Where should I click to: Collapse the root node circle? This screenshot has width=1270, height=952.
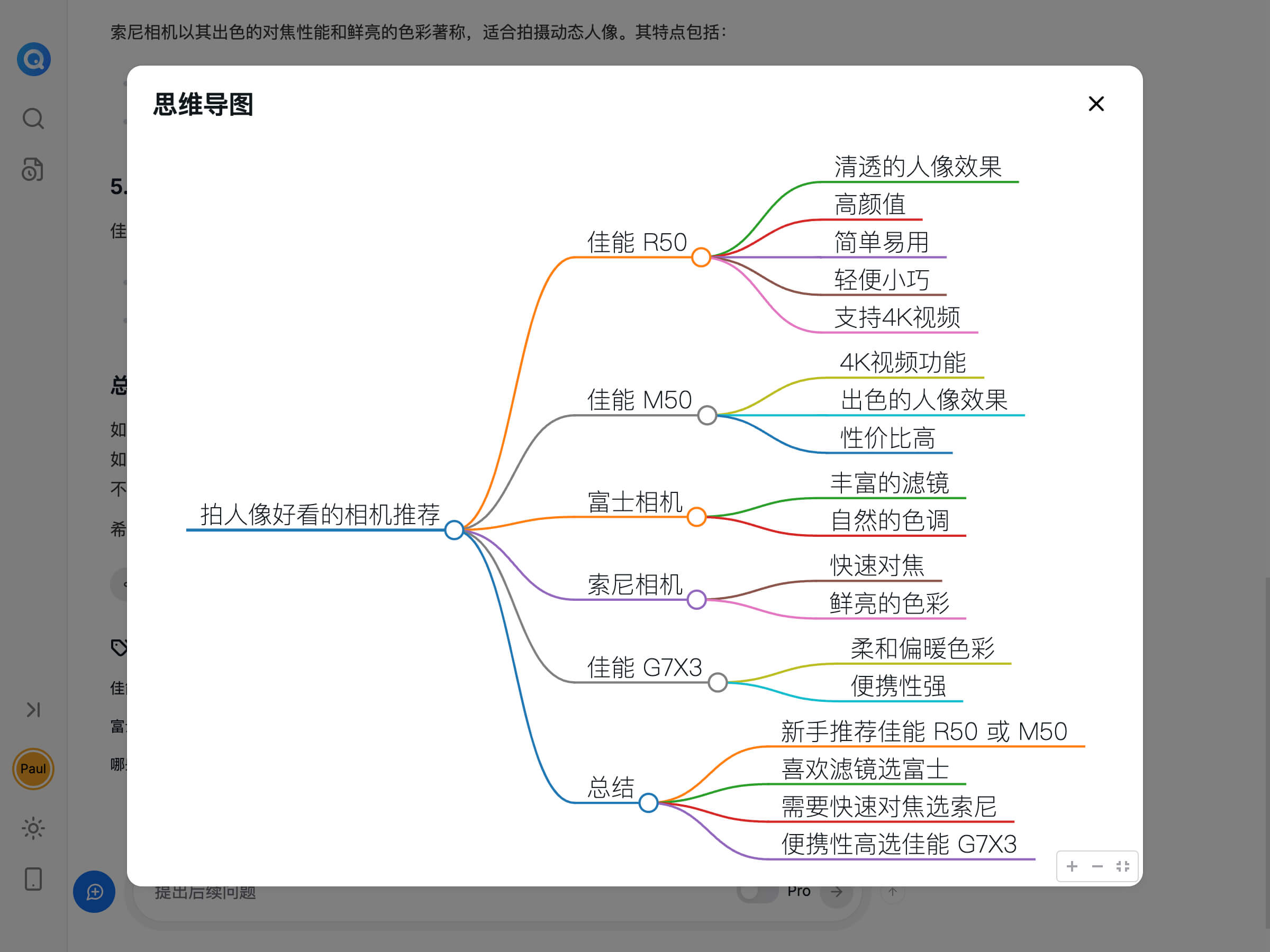pos(454,529)
